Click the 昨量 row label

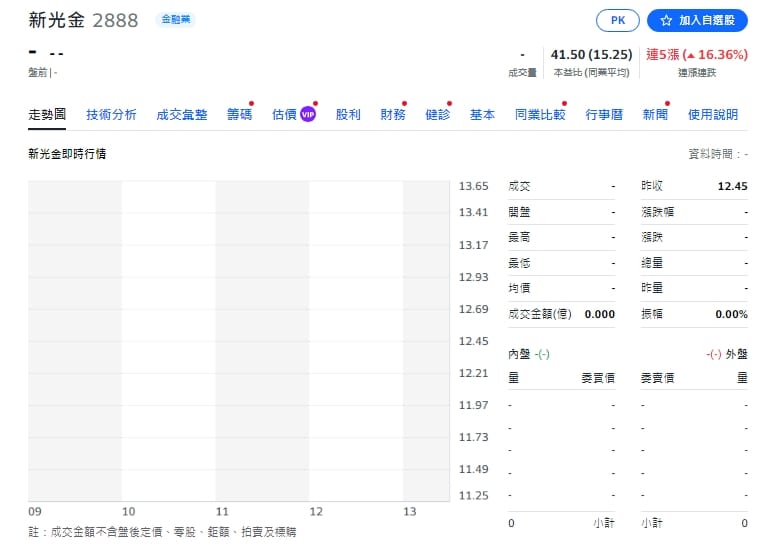(652, 288)
